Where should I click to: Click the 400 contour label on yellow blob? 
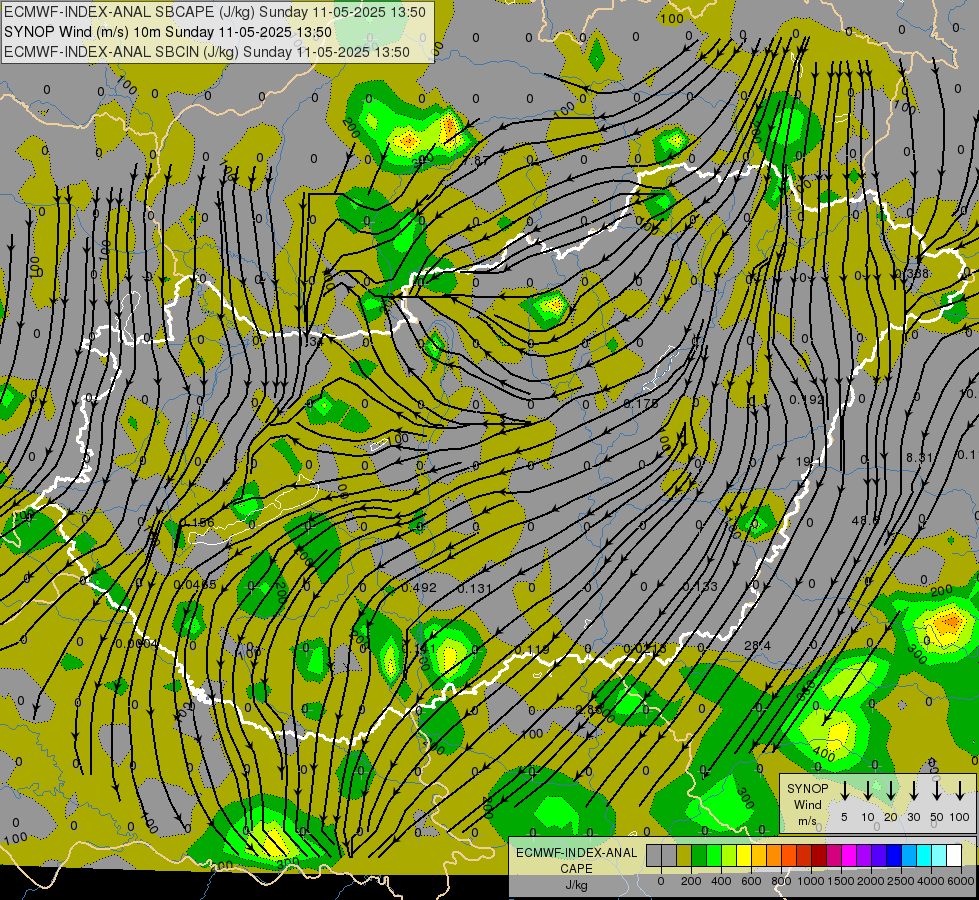pyautogui.click(x=824, y=754)
